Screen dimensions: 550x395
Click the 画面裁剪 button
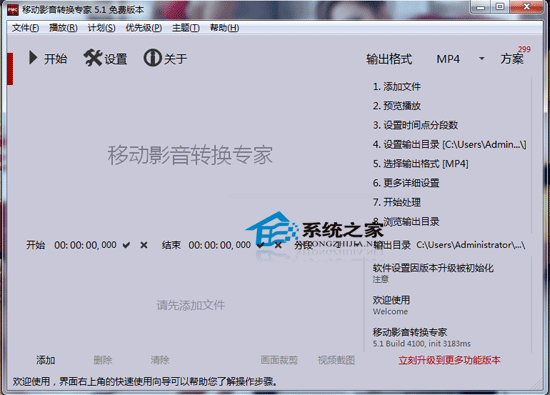(x=279, y=360)
